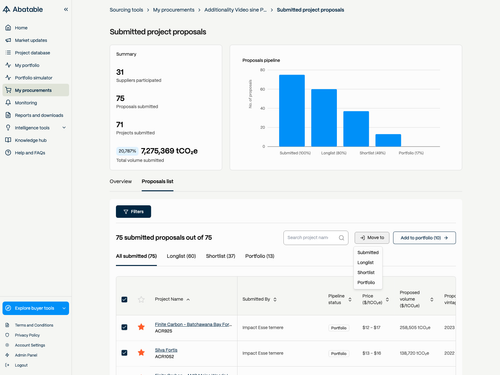Toggle the select-all checkbox in table header
Screen dimensions: 500x375
(x=124, y=299)
